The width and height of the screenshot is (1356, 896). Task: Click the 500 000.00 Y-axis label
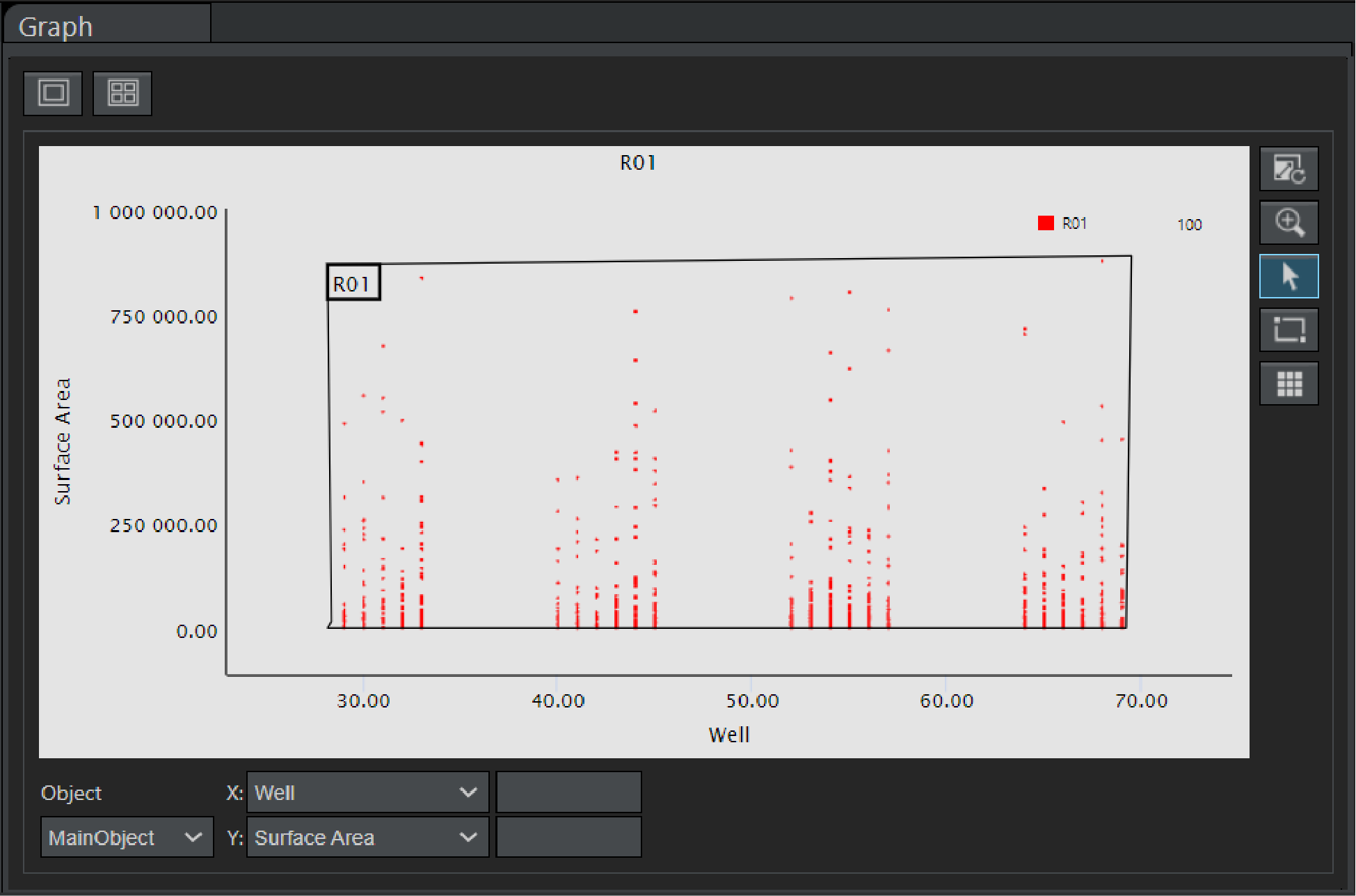coord(163,422)
